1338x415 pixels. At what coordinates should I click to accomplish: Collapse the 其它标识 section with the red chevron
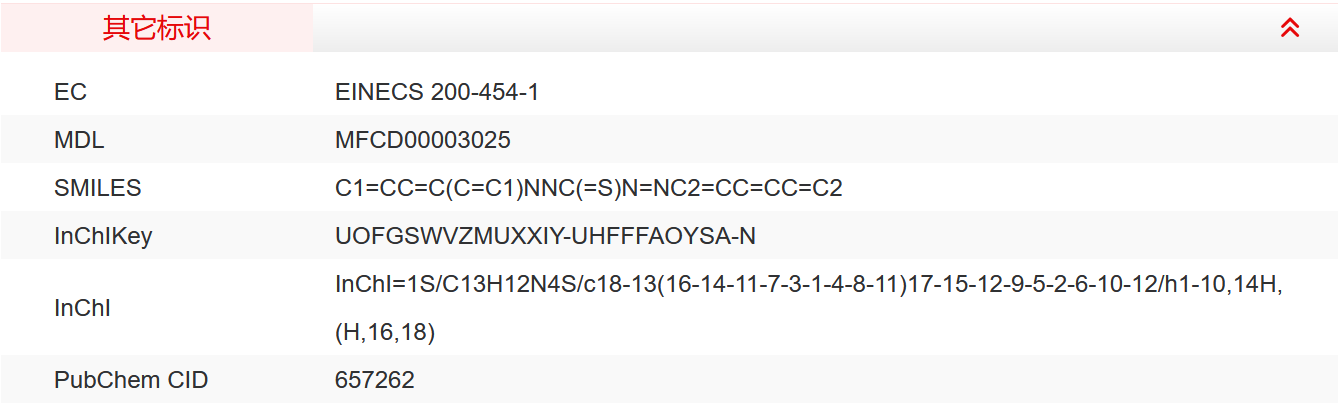tap(1290, 28)
